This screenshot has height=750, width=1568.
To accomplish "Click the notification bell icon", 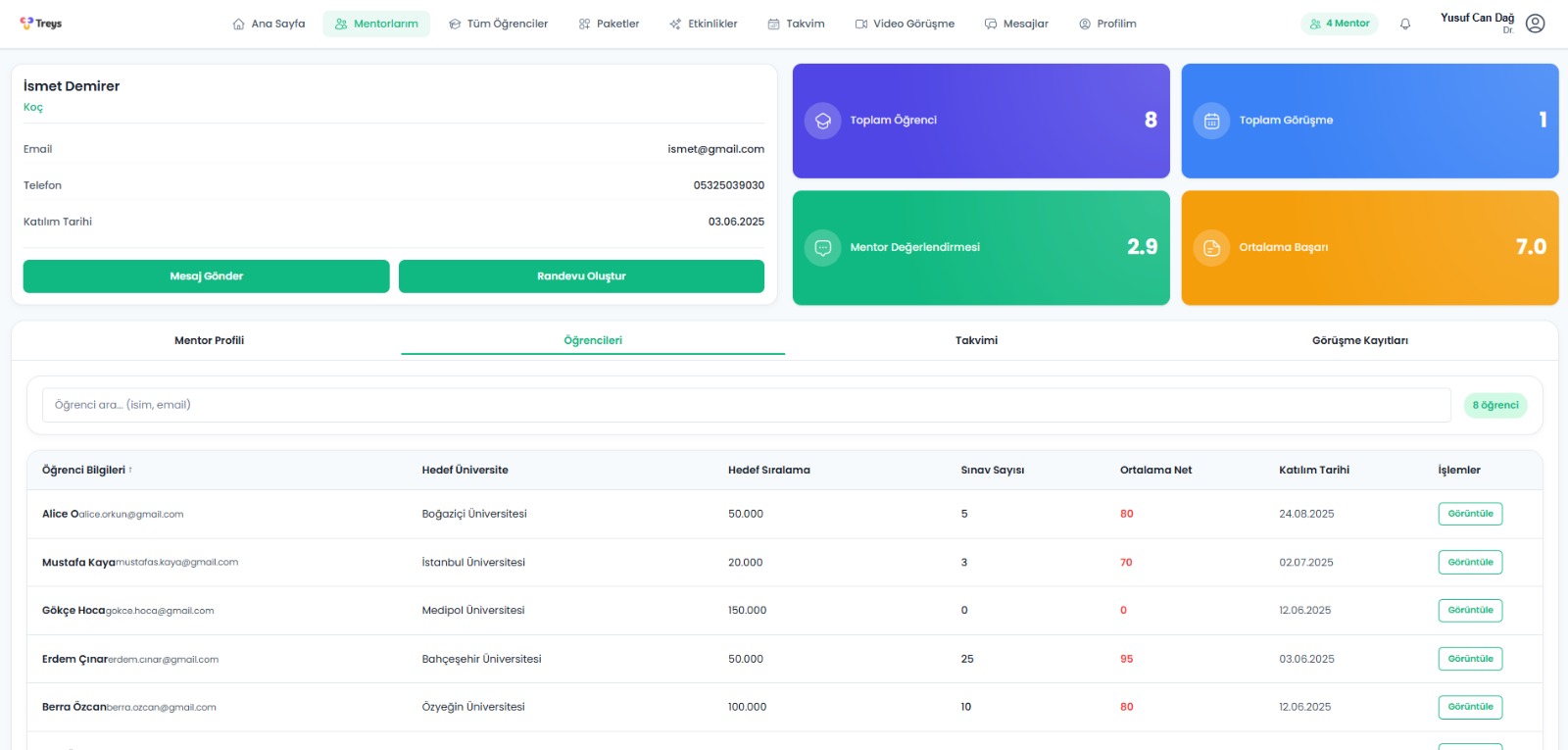I will (x=1405, y=24).
